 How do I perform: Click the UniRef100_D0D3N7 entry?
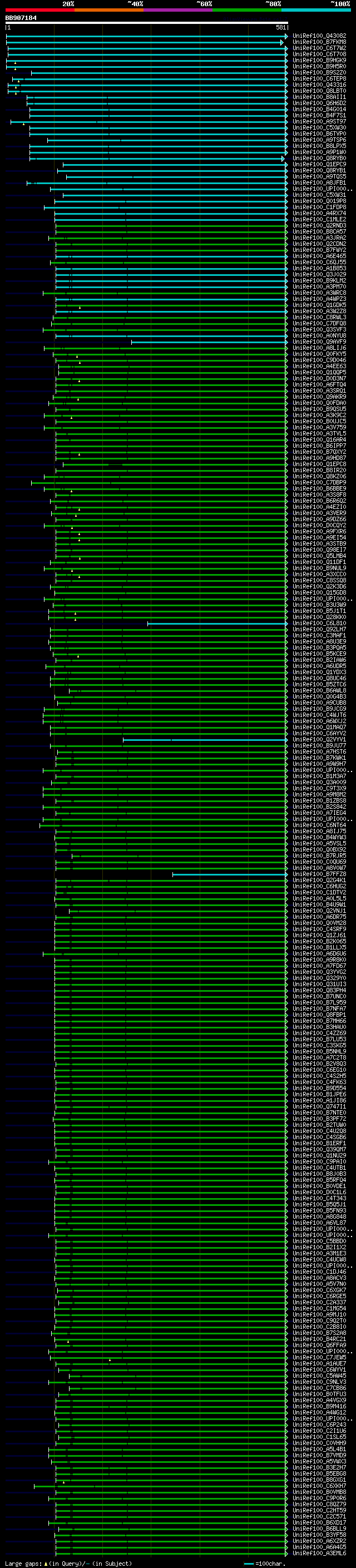pos(319,379)
